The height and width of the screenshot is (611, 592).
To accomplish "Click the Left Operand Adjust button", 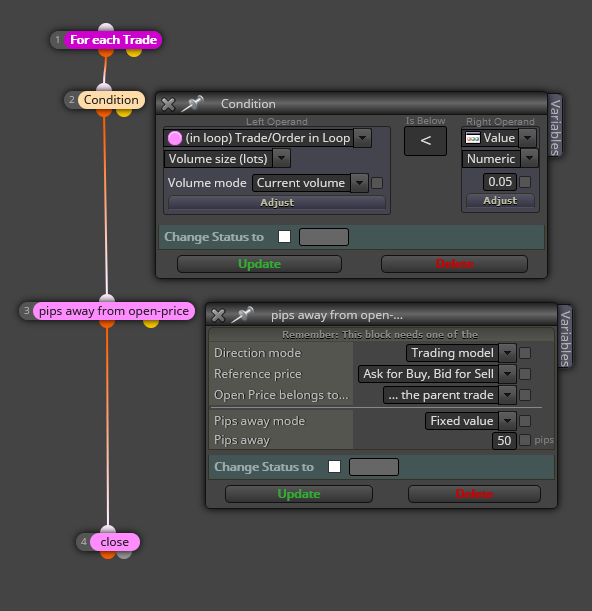I will (x=277, y=203).
